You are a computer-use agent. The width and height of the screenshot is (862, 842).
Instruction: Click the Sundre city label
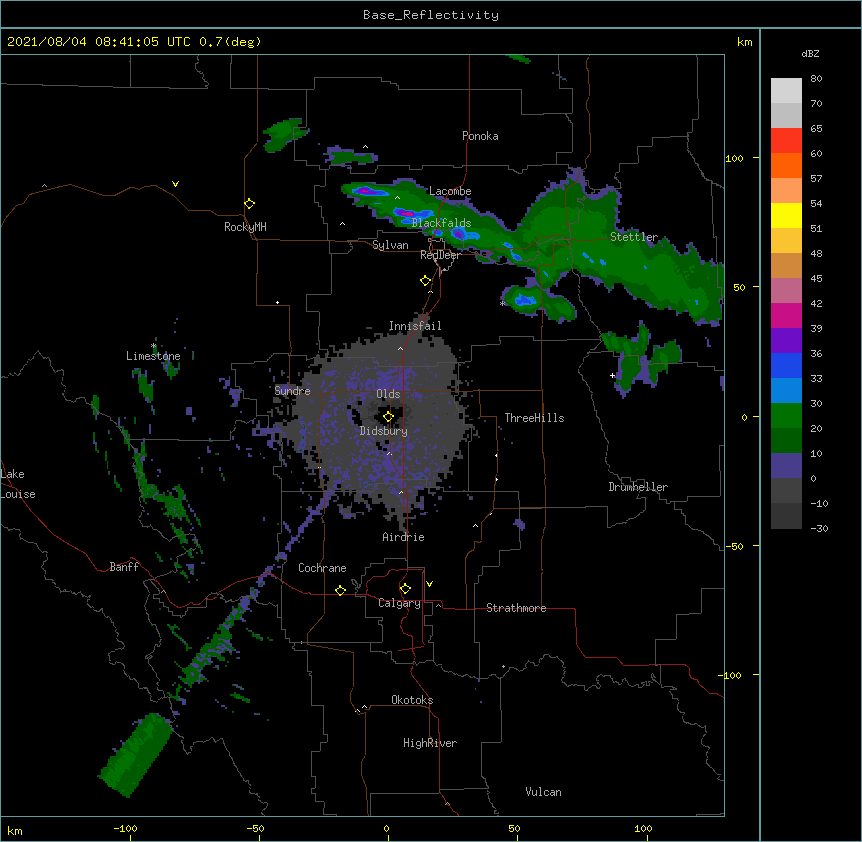pyautogui.click(x=292, y=391)
